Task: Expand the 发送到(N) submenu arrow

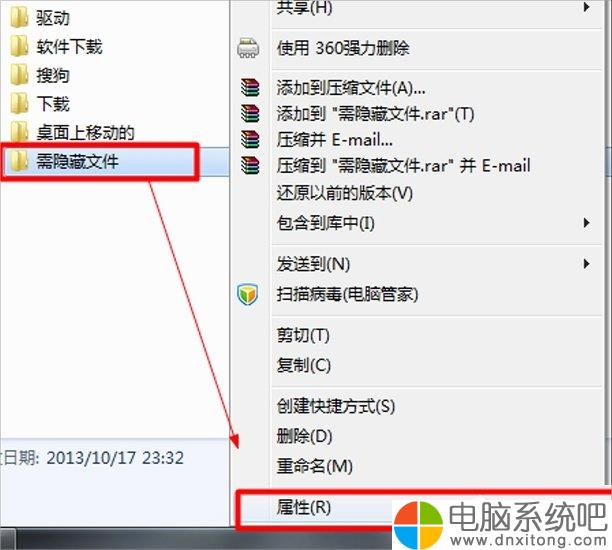Action: [586, 263]
